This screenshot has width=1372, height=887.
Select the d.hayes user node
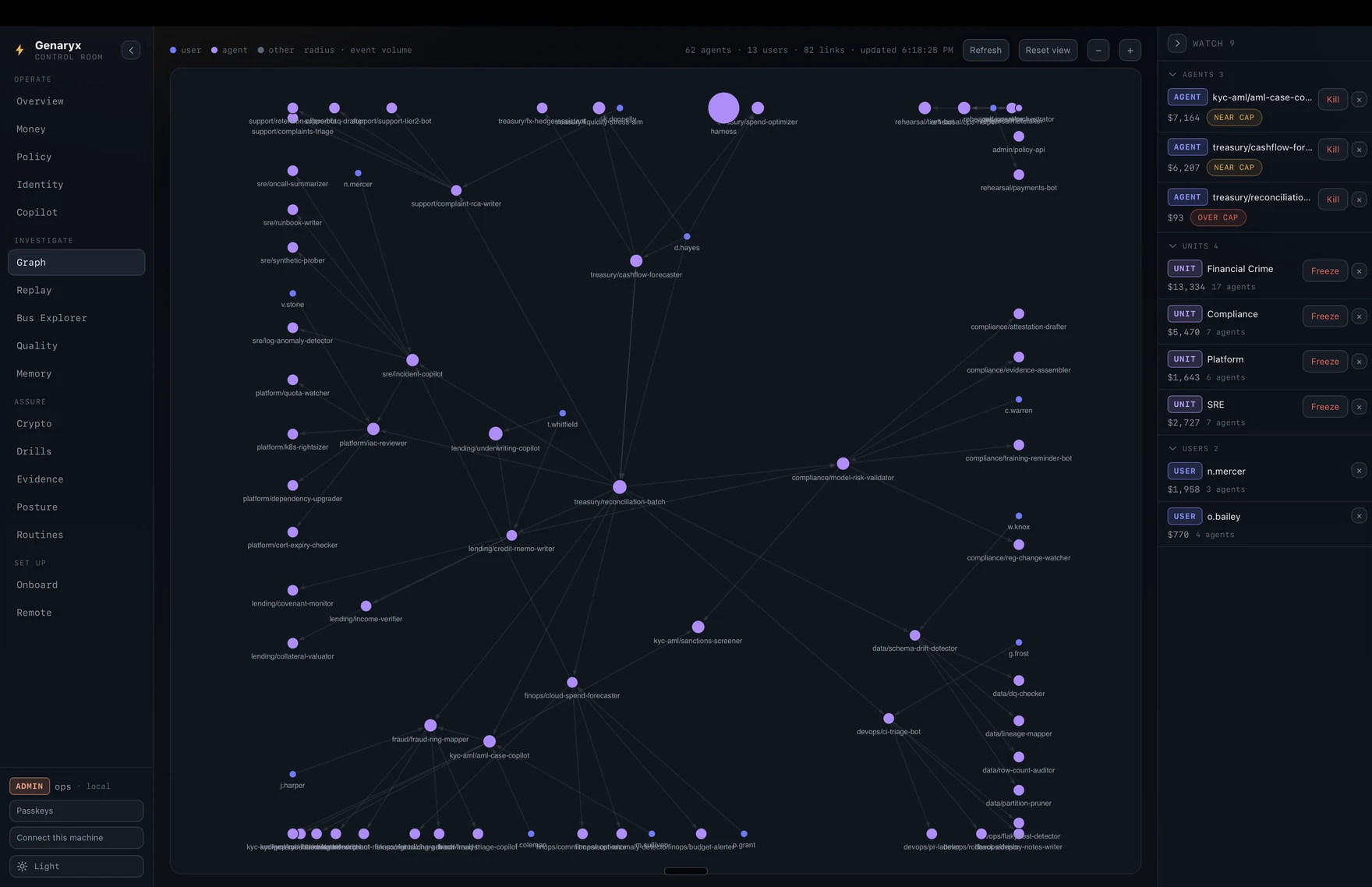point(687,236)
